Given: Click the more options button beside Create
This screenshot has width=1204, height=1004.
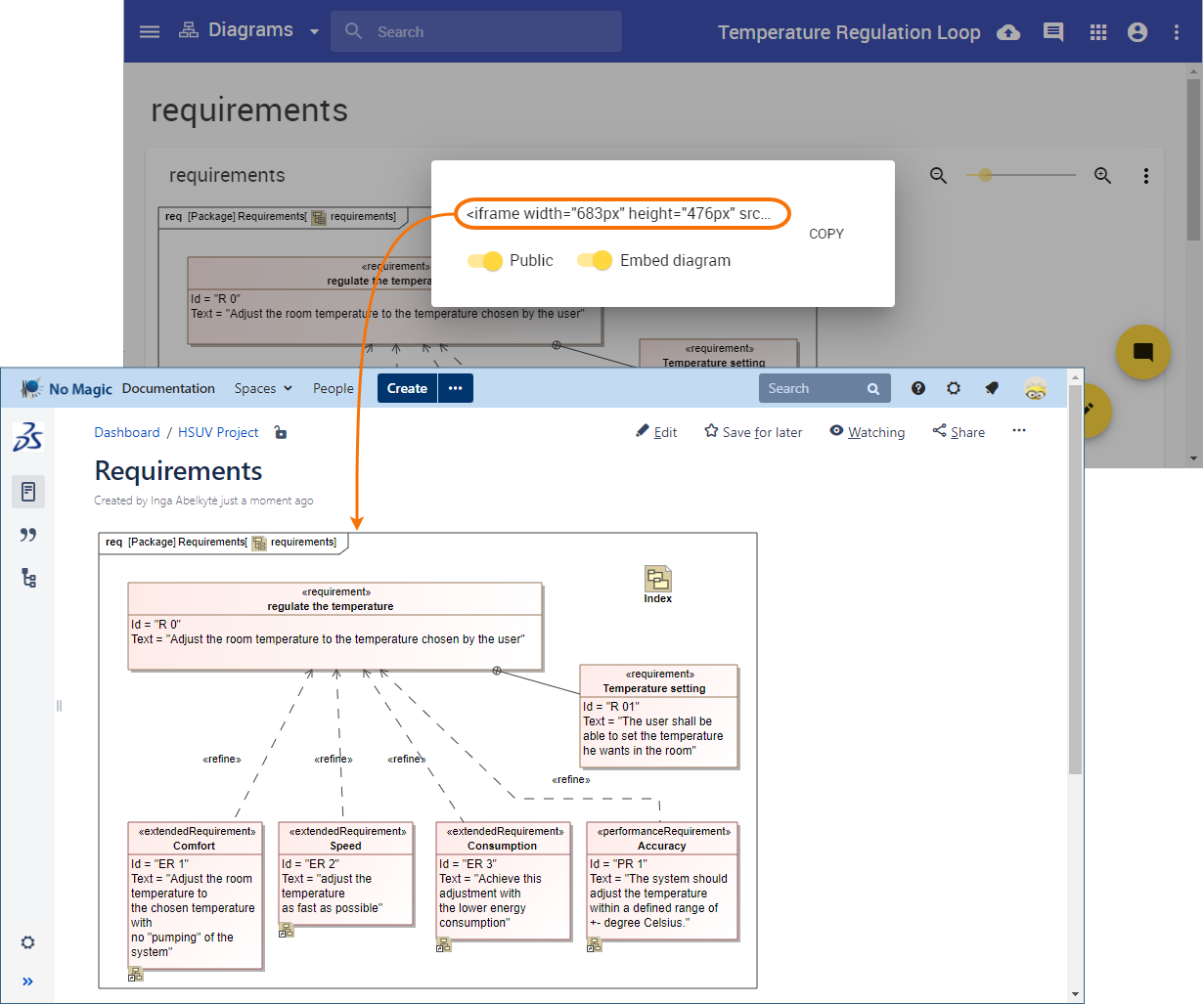Looking at the screenshot, I should pos(456,388).
